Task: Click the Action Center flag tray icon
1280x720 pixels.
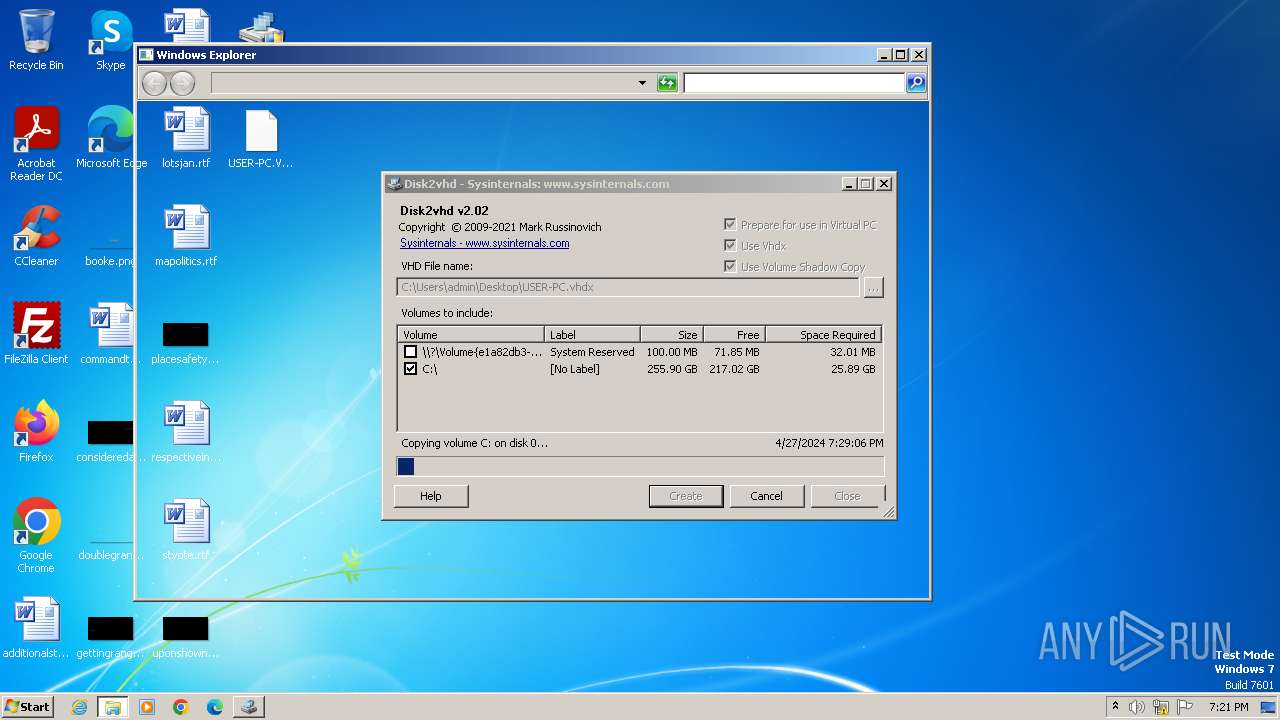Action: [x=1185, y=707]
